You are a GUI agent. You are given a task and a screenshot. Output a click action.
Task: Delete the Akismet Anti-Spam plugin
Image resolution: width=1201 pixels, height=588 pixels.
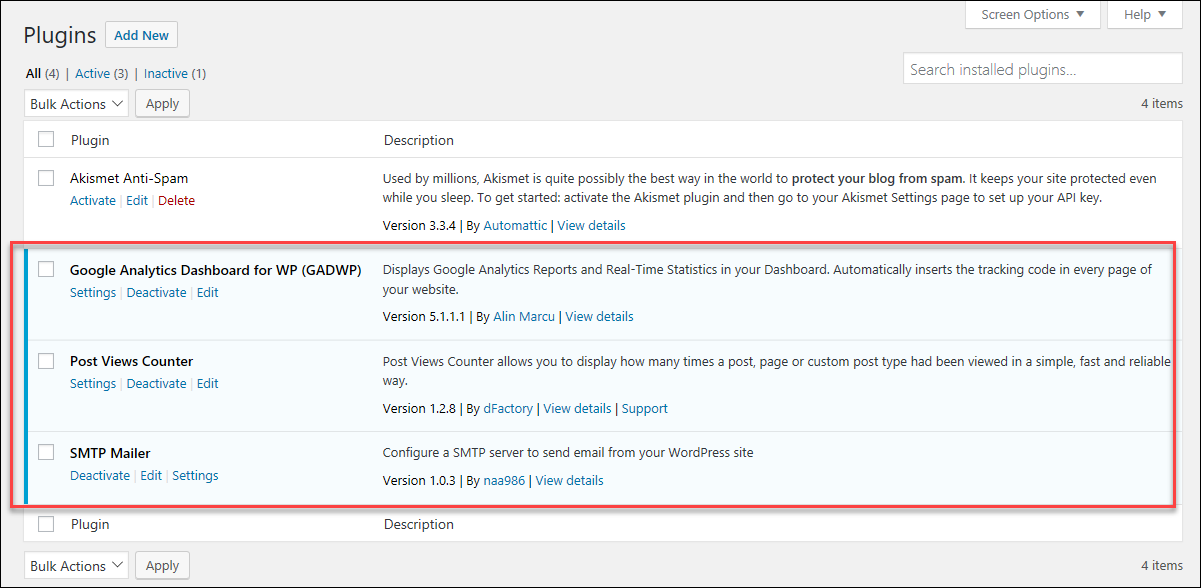[176, 200]
